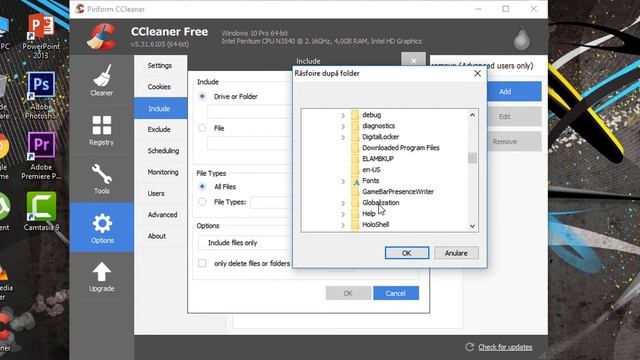Close the Răsfoire după folder dialog

477,73
